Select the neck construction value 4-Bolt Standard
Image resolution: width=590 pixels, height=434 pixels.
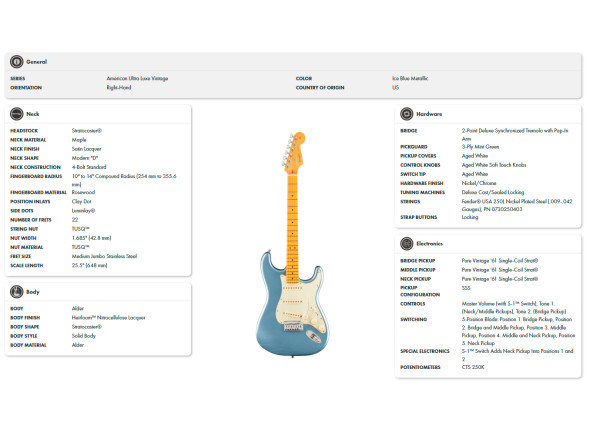point(89,167)
